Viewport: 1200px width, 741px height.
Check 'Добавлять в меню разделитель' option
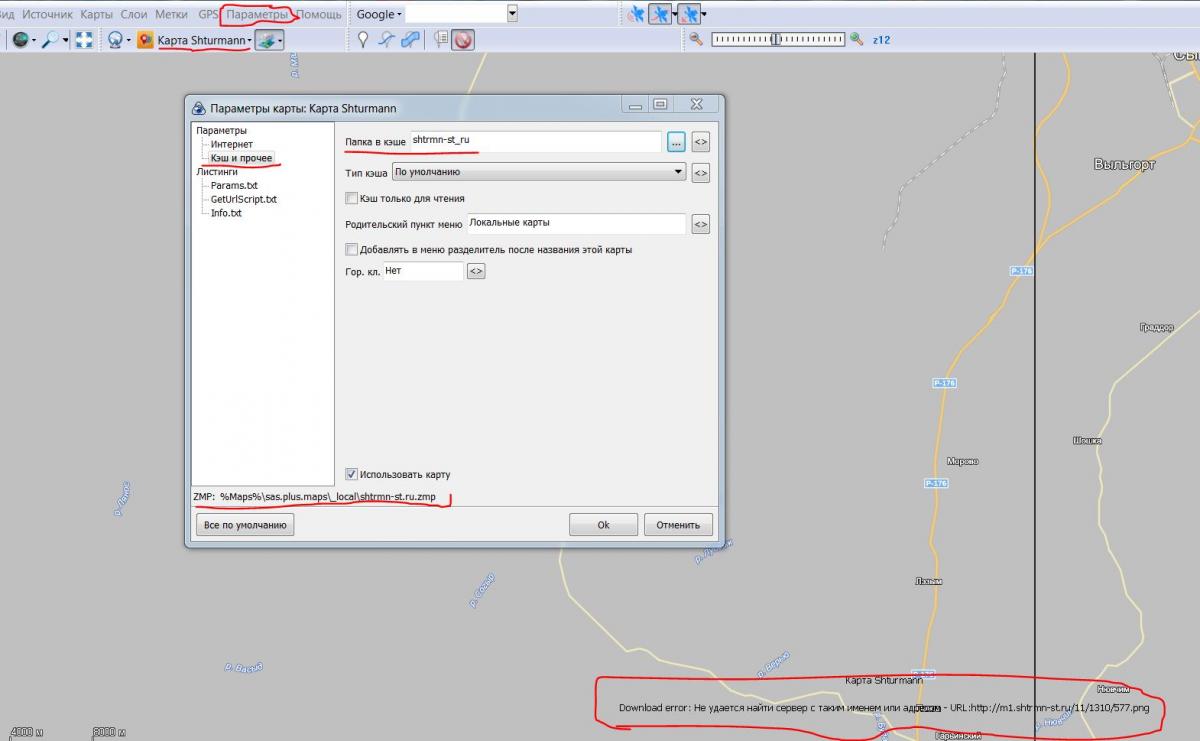[351, 249]
